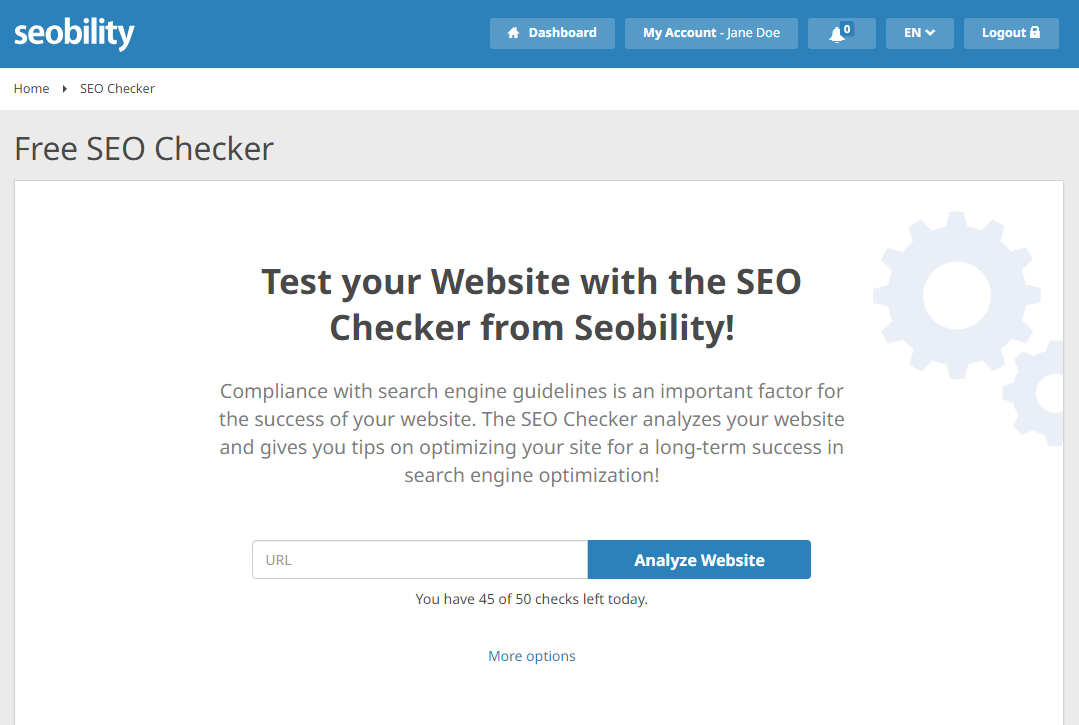Click the notification badge showing 0

coord(849,25)
